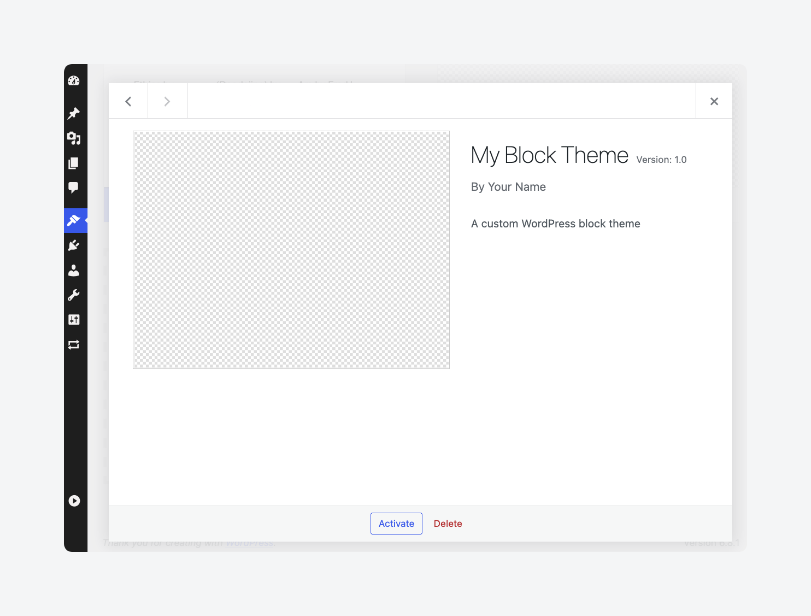Open the Posts pushpin icon
Viewport: 811px width, 616px height.
point(74,113)
